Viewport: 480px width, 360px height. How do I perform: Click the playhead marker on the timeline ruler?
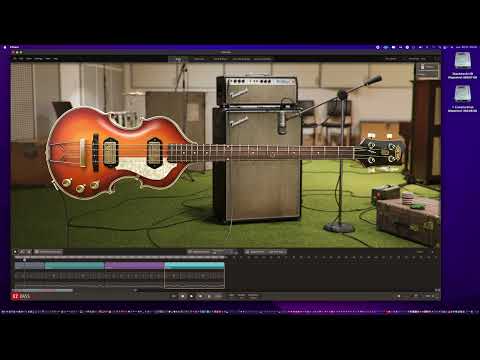pyautogui.click(x=24, y=259)
